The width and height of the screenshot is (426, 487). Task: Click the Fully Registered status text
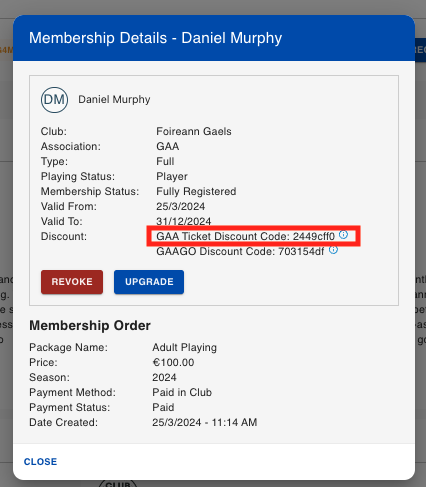tap(196, 191)
